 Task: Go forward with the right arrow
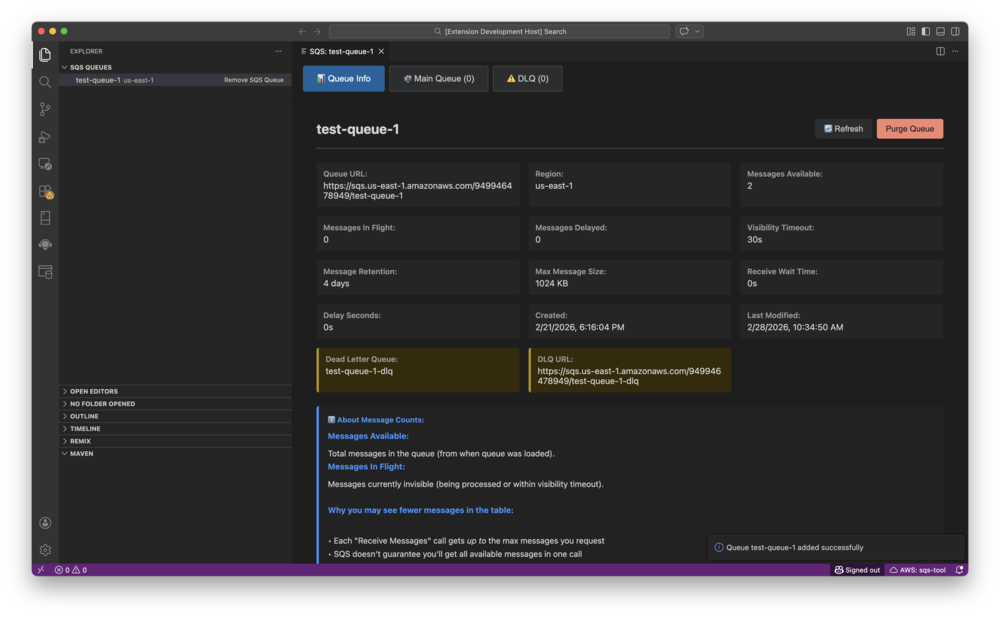pos(317,31)
